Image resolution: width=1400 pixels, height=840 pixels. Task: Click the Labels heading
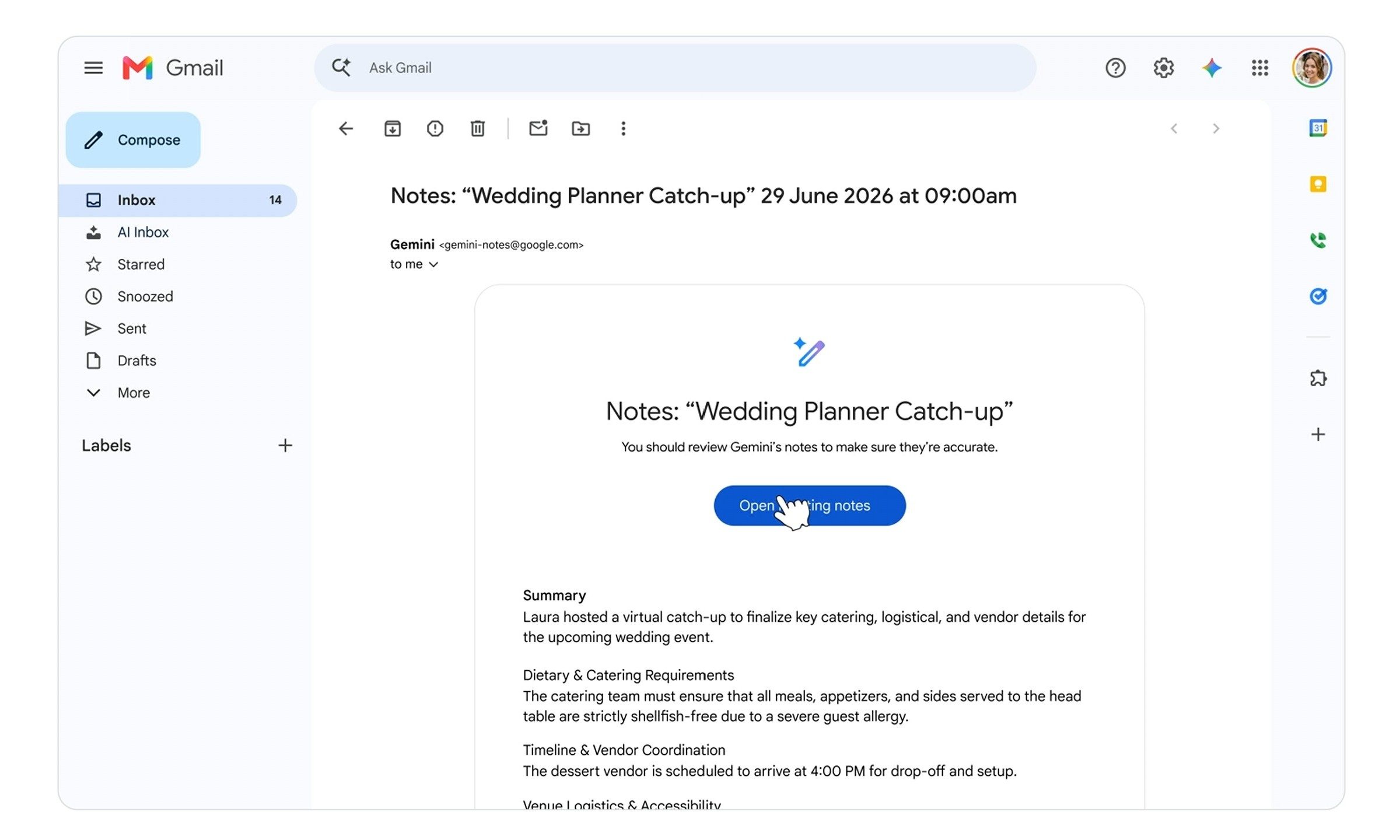pos(106,446)
